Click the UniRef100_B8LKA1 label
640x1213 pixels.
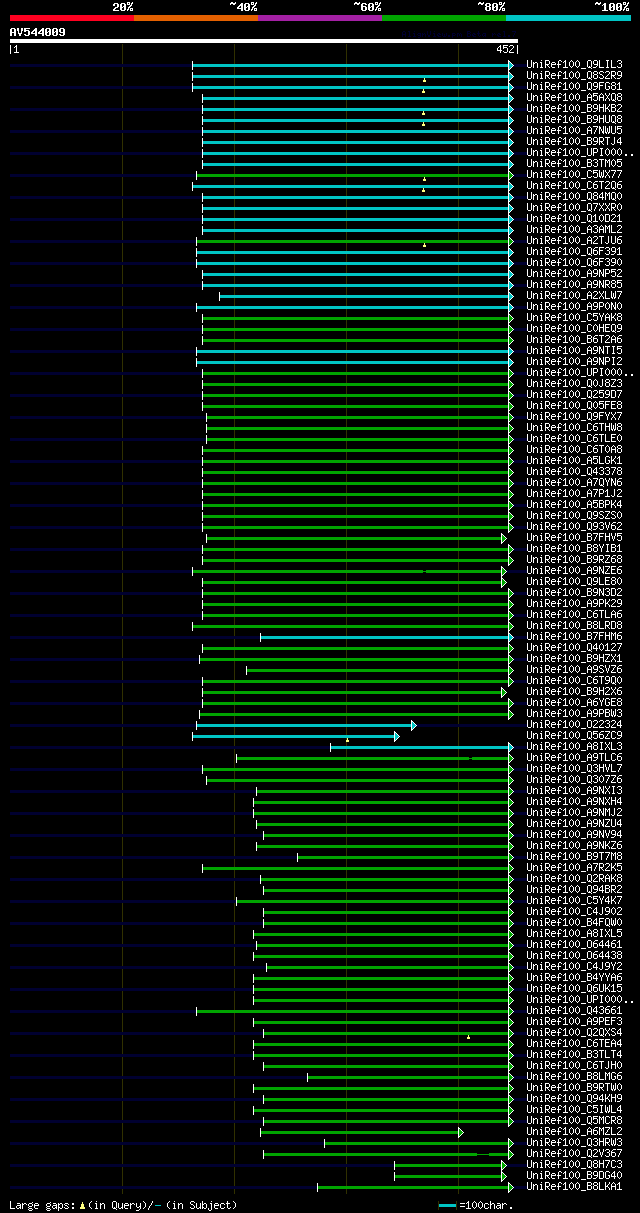574,1186
